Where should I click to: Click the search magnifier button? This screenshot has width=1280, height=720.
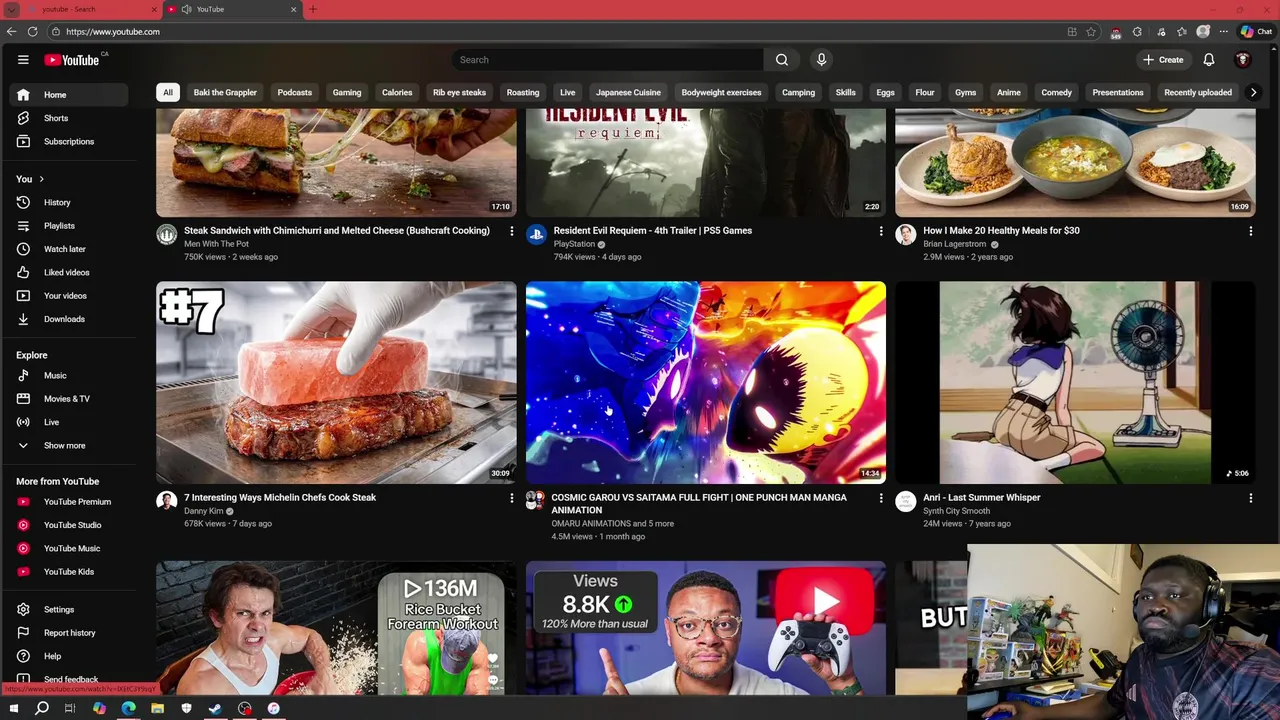(782, 60)
